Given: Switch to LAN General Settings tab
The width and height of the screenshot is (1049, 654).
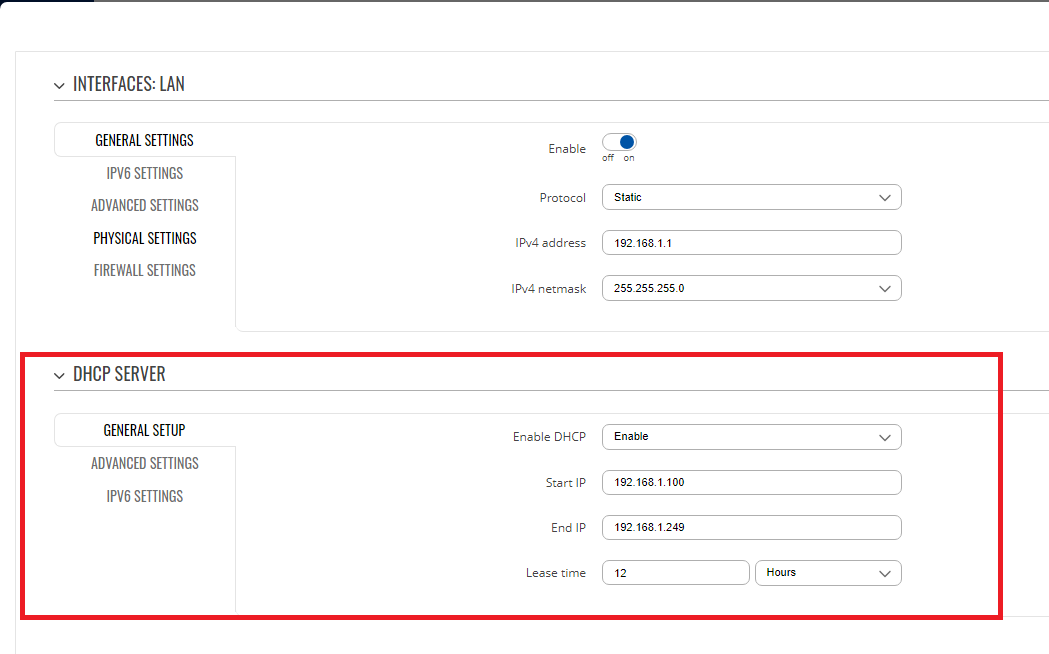Looking at the screenshot, I should pos(145,141).
